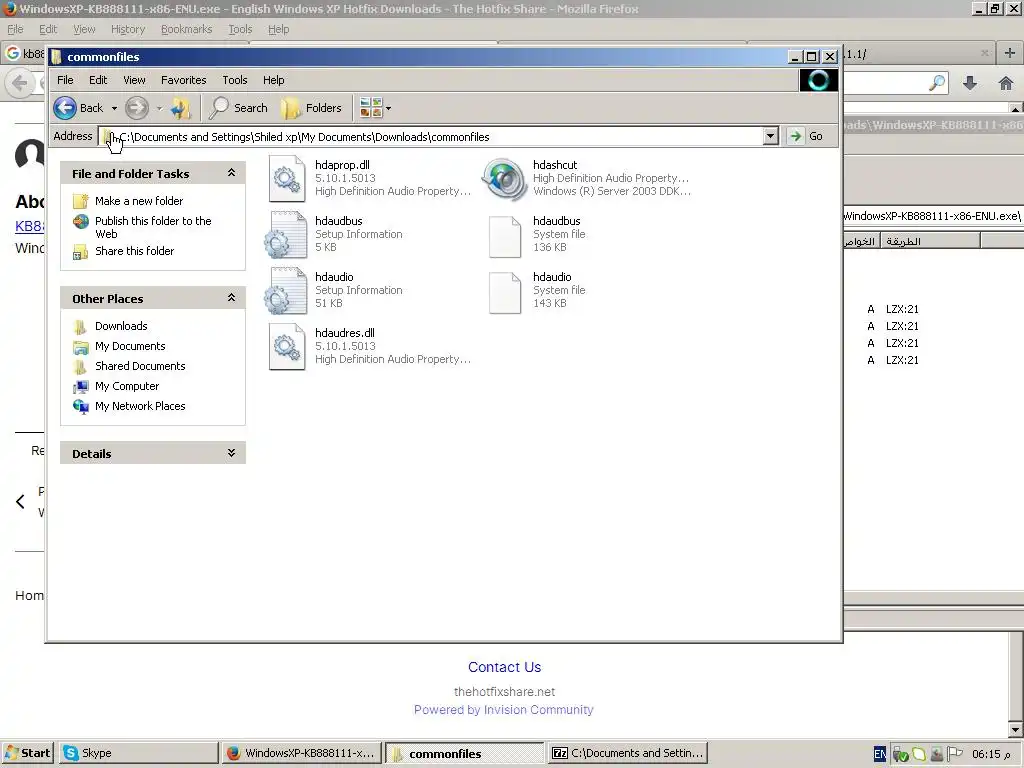Open the Edit menu in commonfiles window

[98, 80]
